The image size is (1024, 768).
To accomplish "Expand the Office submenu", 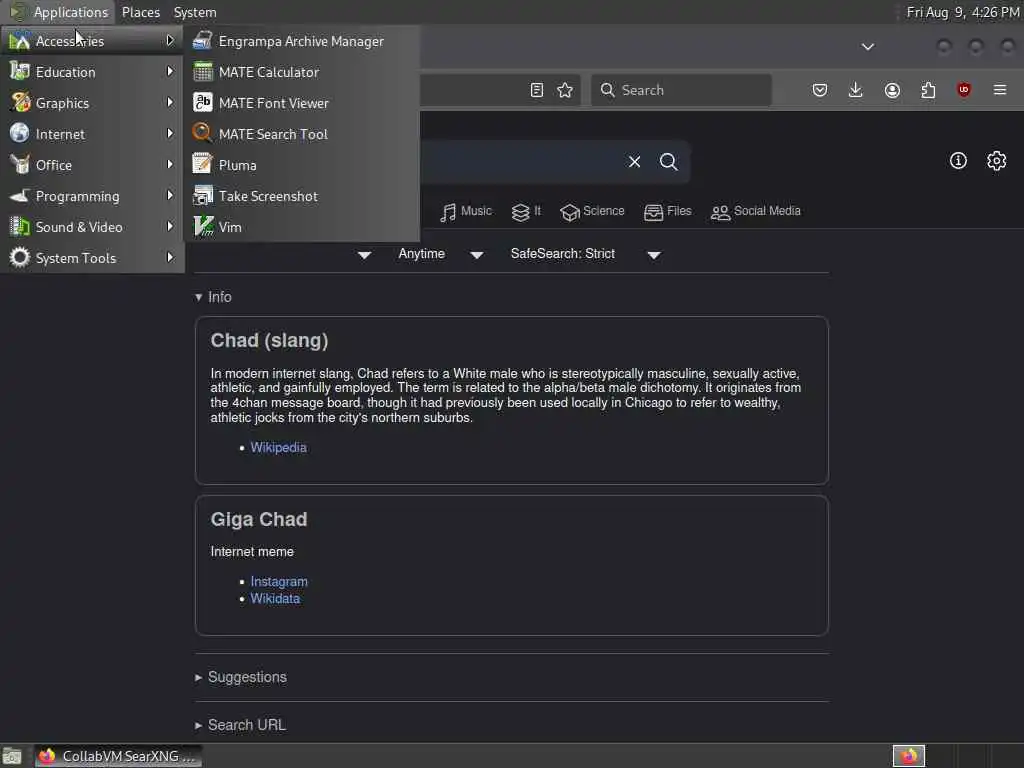I will [92, 165].
